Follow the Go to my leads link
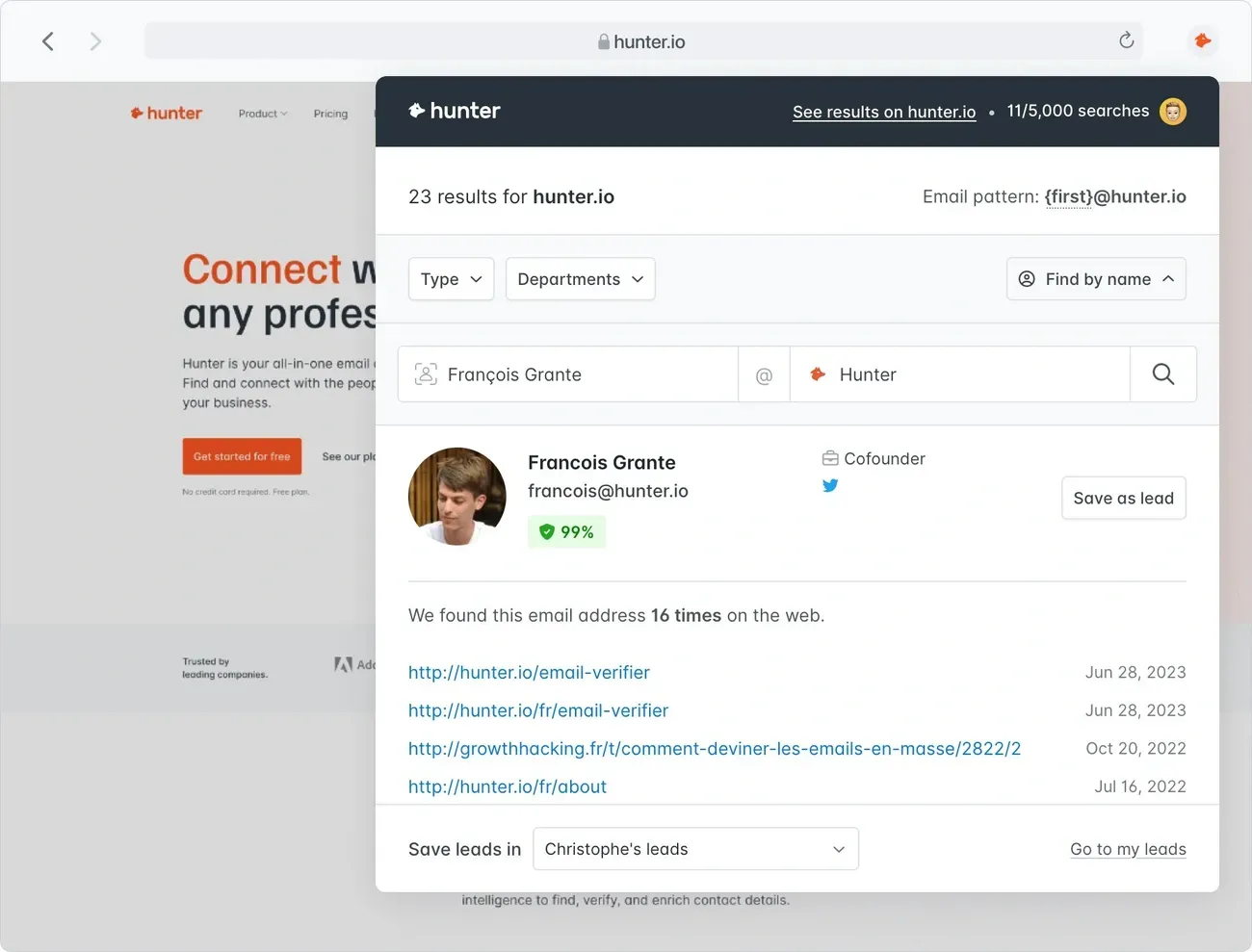 pos(1128,849)
